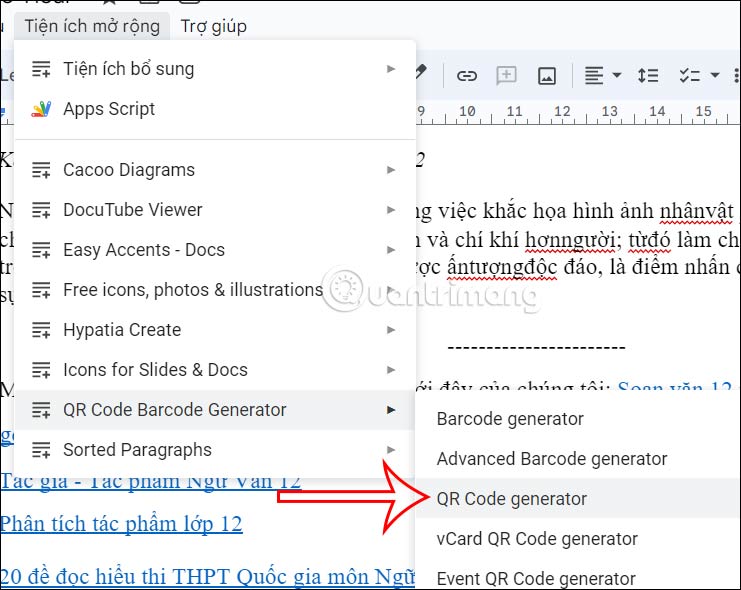This screenshot has width=741, height=590.
Task: Open the Tác giả - Tác phẩm Ngữ Văn 12 link
Action: pos(150,482)
